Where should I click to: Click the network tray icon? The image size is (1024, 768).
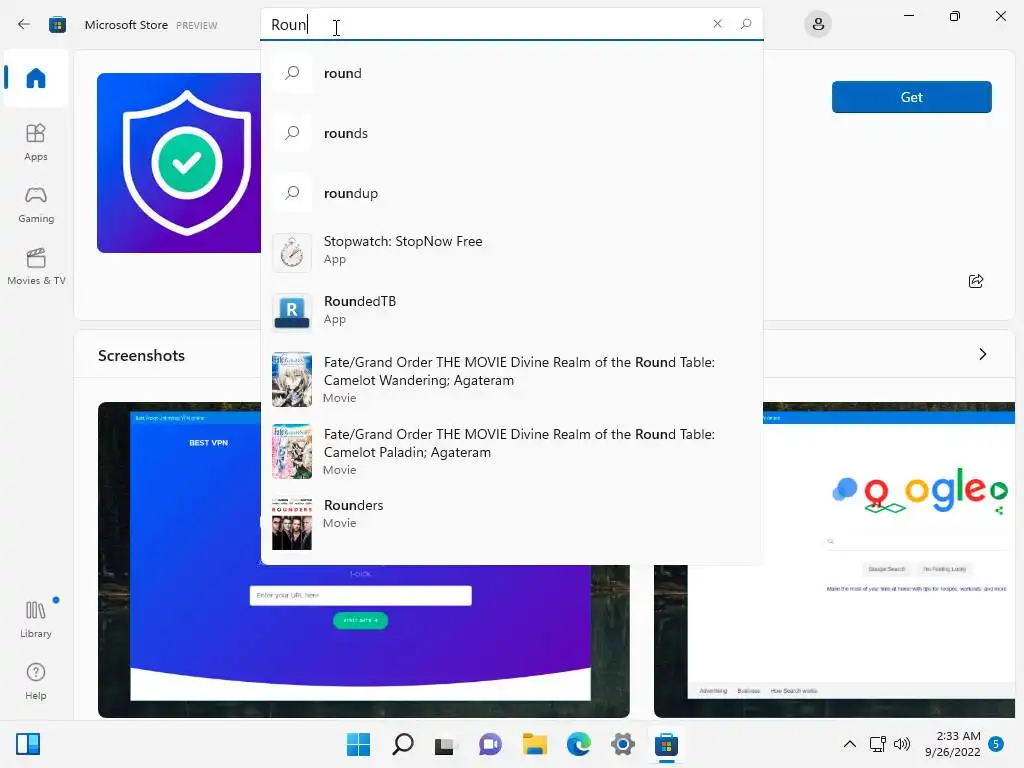tap(878, 744)
